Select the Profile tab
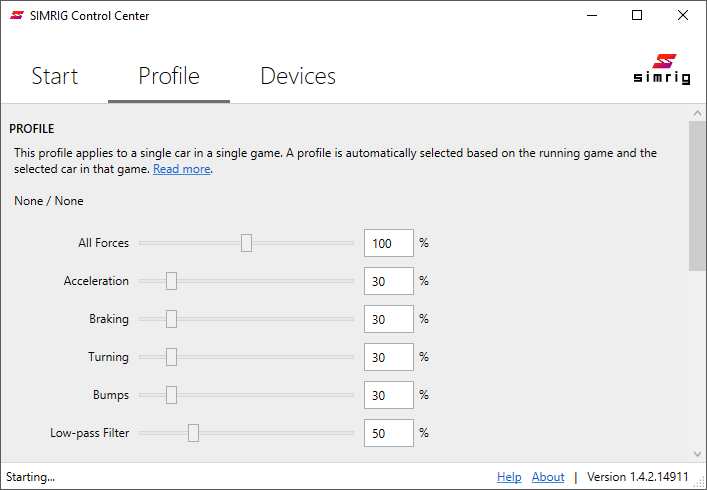The height and width of the screenshot is (490, 707). tap(169, 76)
